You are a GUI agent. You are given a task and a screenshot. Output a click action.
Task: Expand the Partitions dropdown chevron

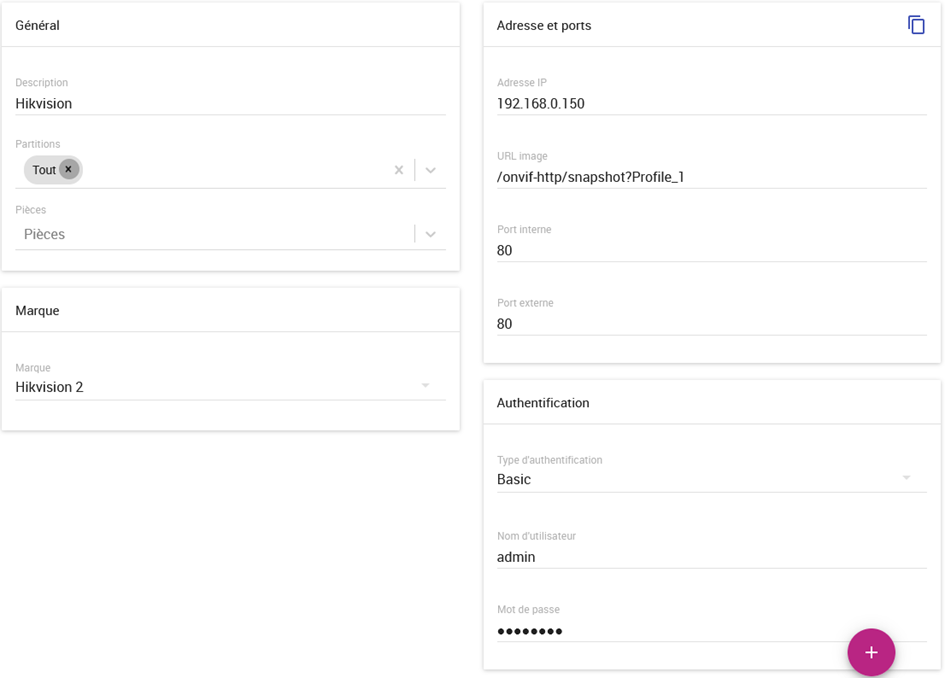click(x=430, y=170)
